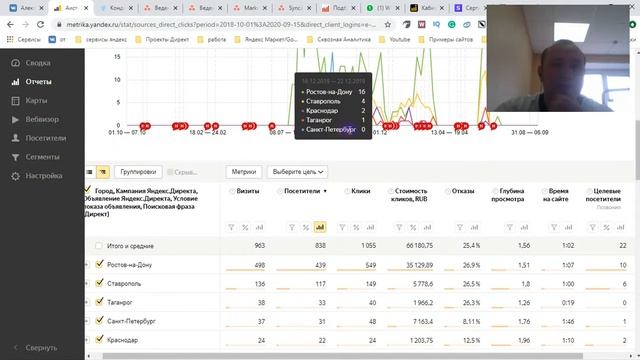
Task: Uncheck the Санкт-Петербург row checkbox
Action: click(x=99, y=320)
